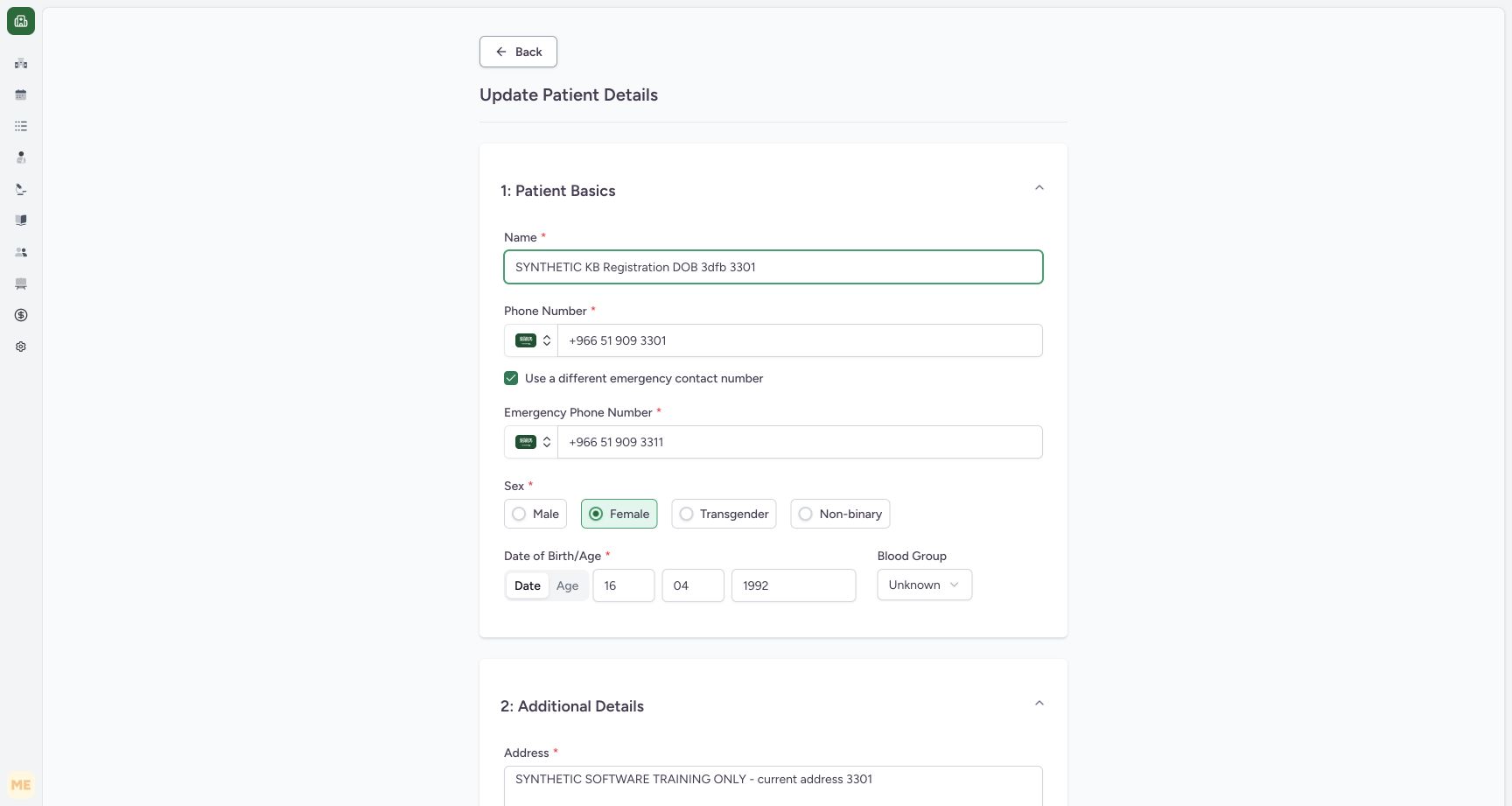The image size is (1512, 806).
Task: Select Non-binary sex option
Action: (840, 514)
